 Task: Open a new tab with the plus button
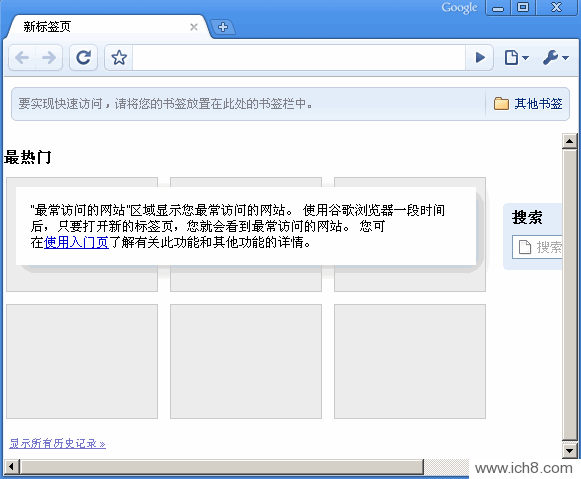[x=223, y=27]
